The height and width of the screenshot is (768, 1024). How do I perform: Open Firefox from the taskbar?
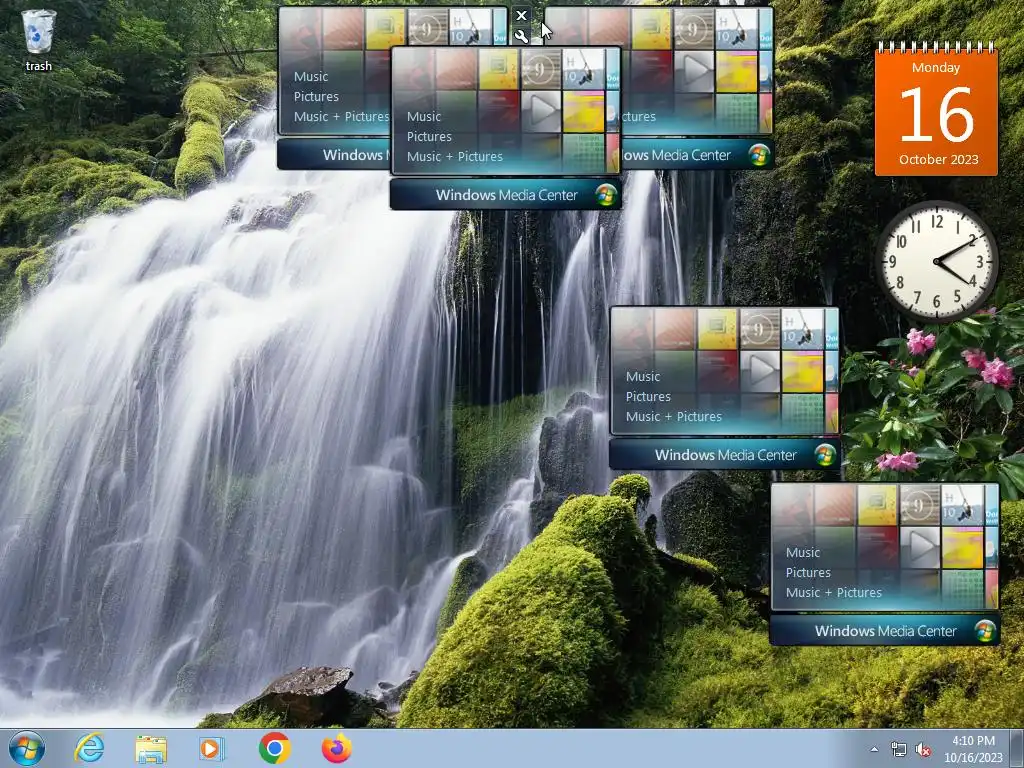click(x=336, y=748)
